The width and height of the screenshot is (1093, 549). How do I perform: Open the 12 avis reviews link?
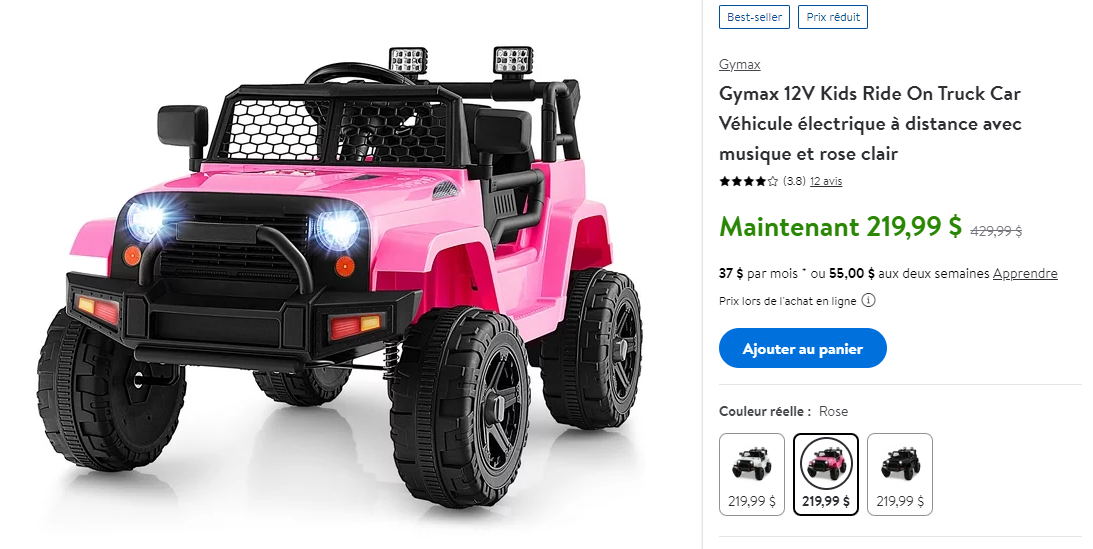pos(826,181)
